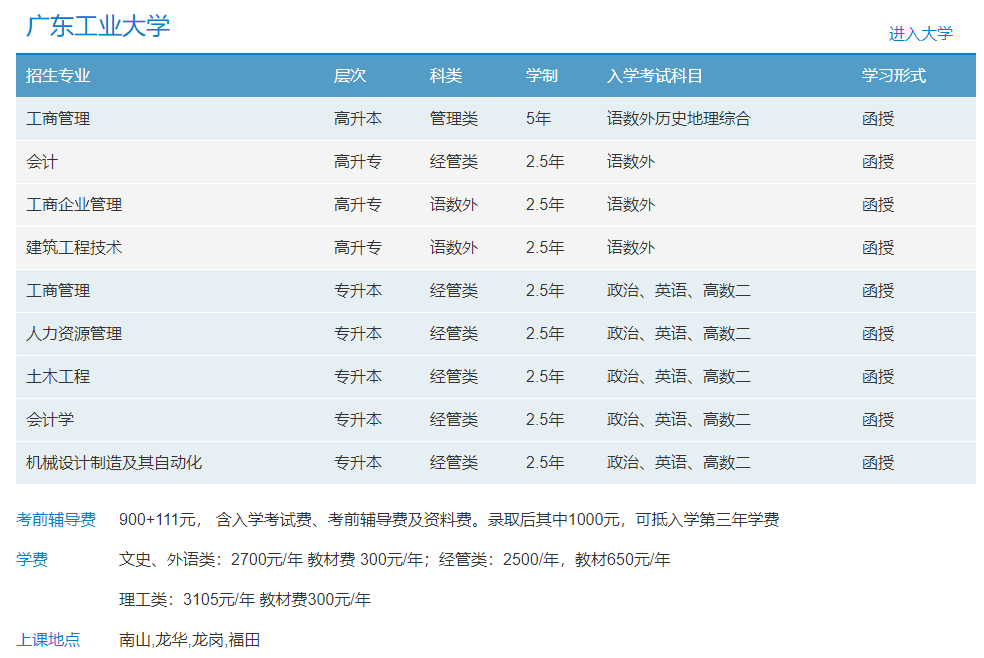Click the 5年 duration cell
This screenshot has width=984, height=658.
pos(538,119)
